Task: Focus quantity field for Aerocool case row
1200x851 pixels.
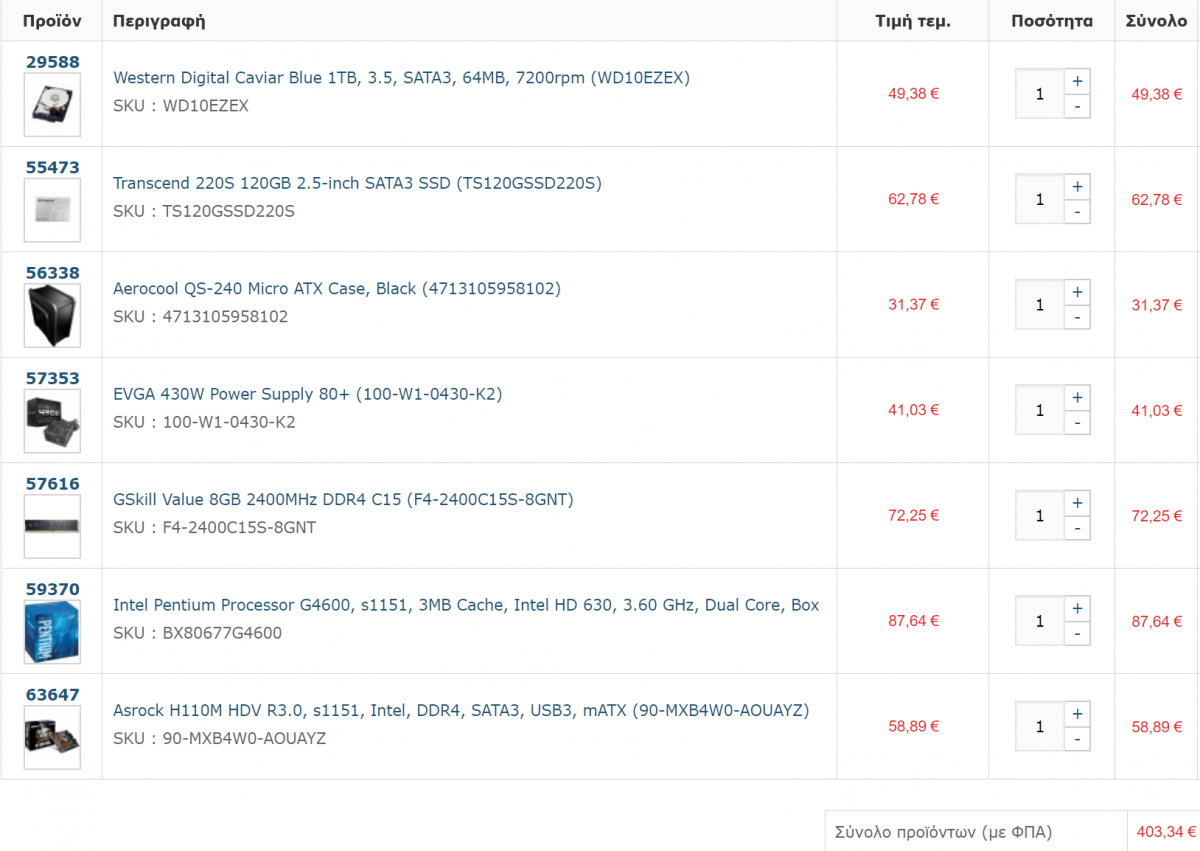Action: (1040, 305)
